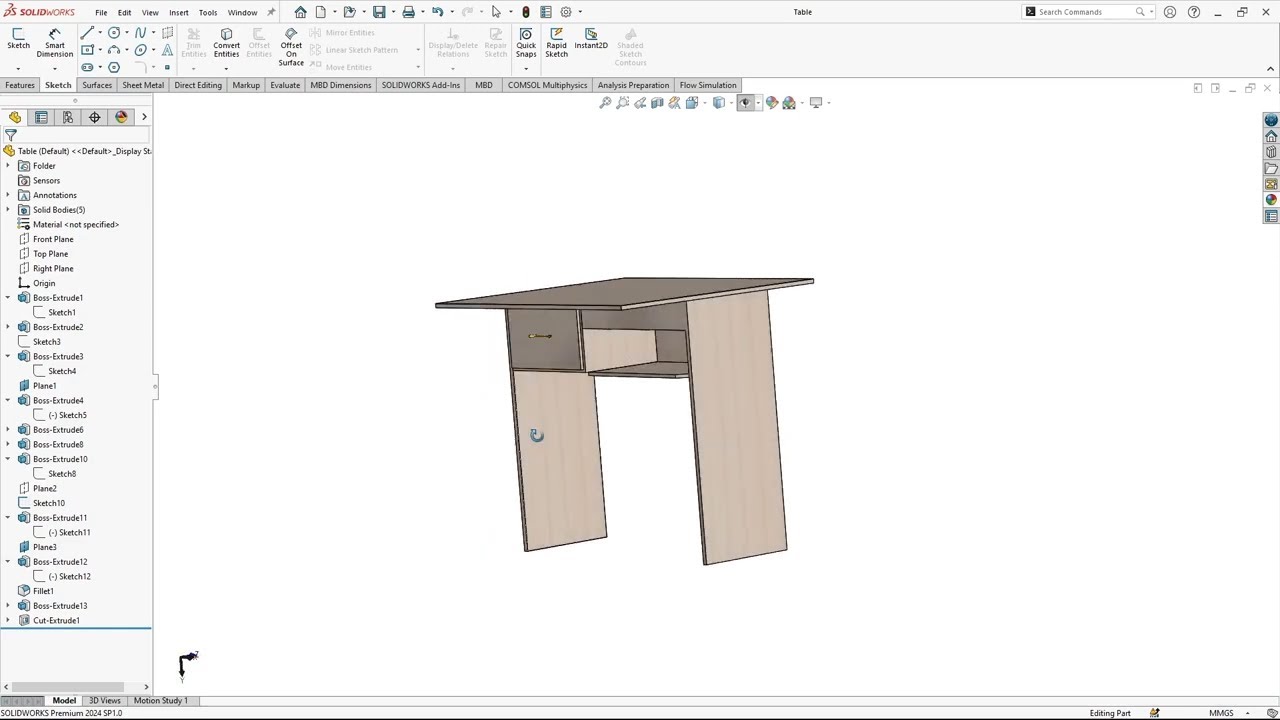Toggle Instant2D mode
The width and height of the screenshot is (1280, 720).
[591, 39]
